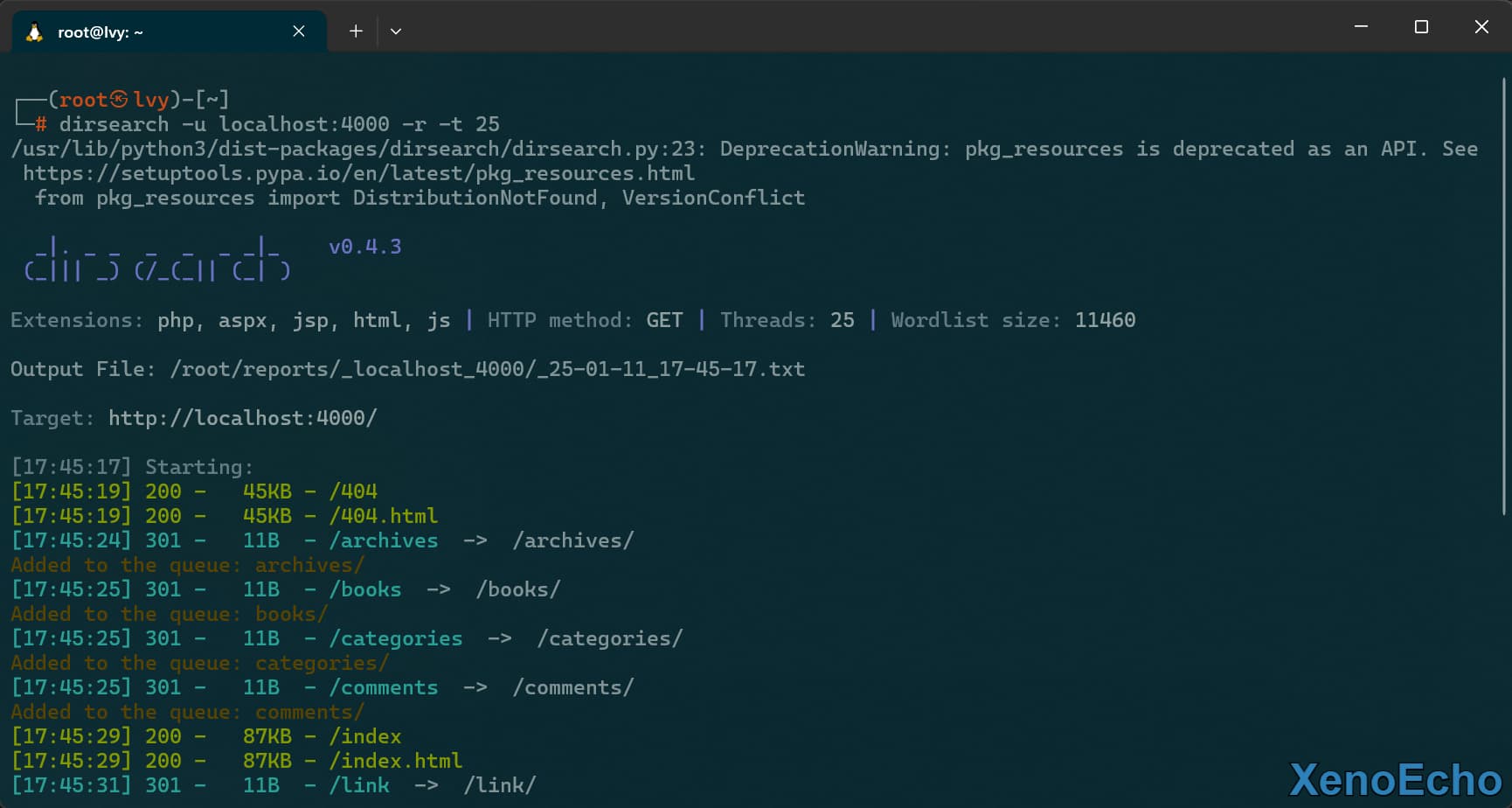The width and height of the screenshot is (1512, 808).
Task: Click the target URL http://localhost:4000/
Action: click(x=242, y=418)
